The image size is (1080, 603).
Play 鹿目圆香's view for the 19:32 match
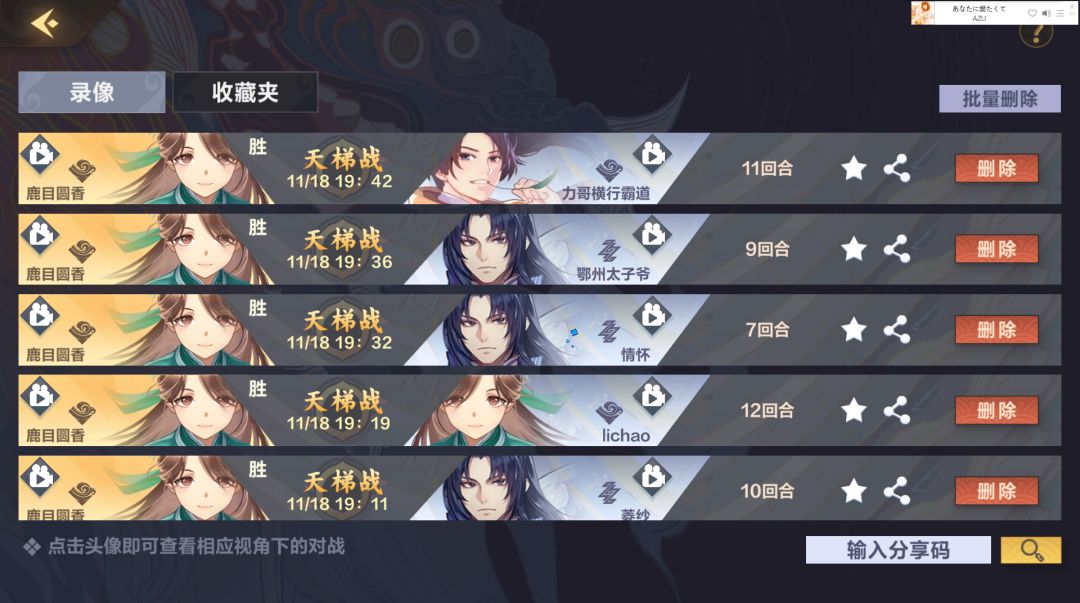pyautogui.click(x=40, y=316)
